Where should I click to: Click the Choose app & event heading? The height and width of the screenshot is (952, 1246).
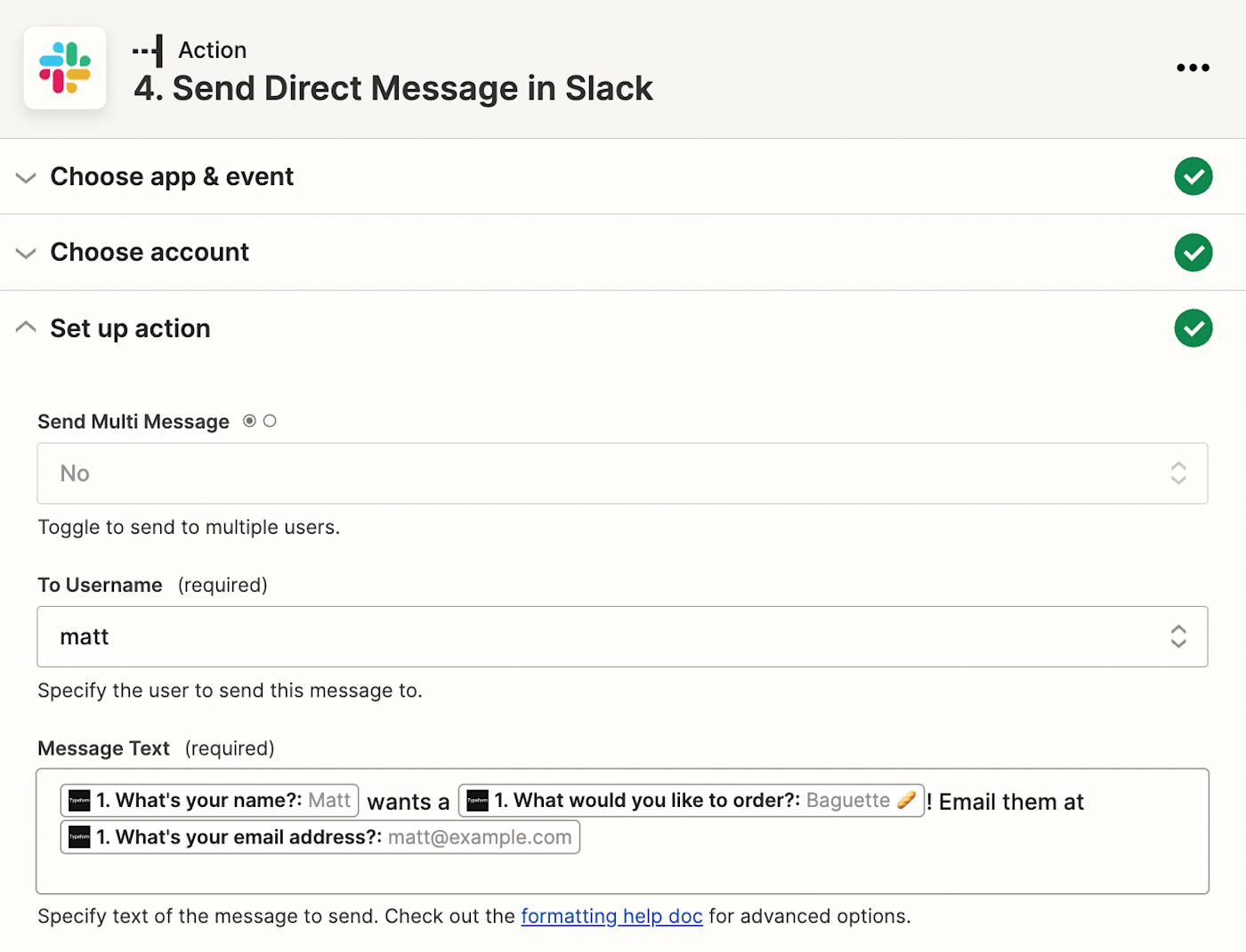[172, 177]
